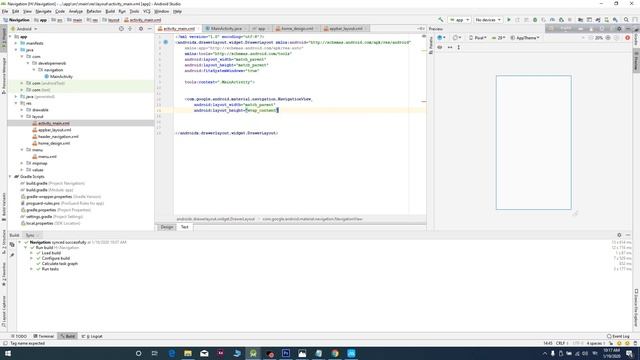Open the Refactor menu
The height and width of the screenshot is (360, 640).
(x=94, y=11)
